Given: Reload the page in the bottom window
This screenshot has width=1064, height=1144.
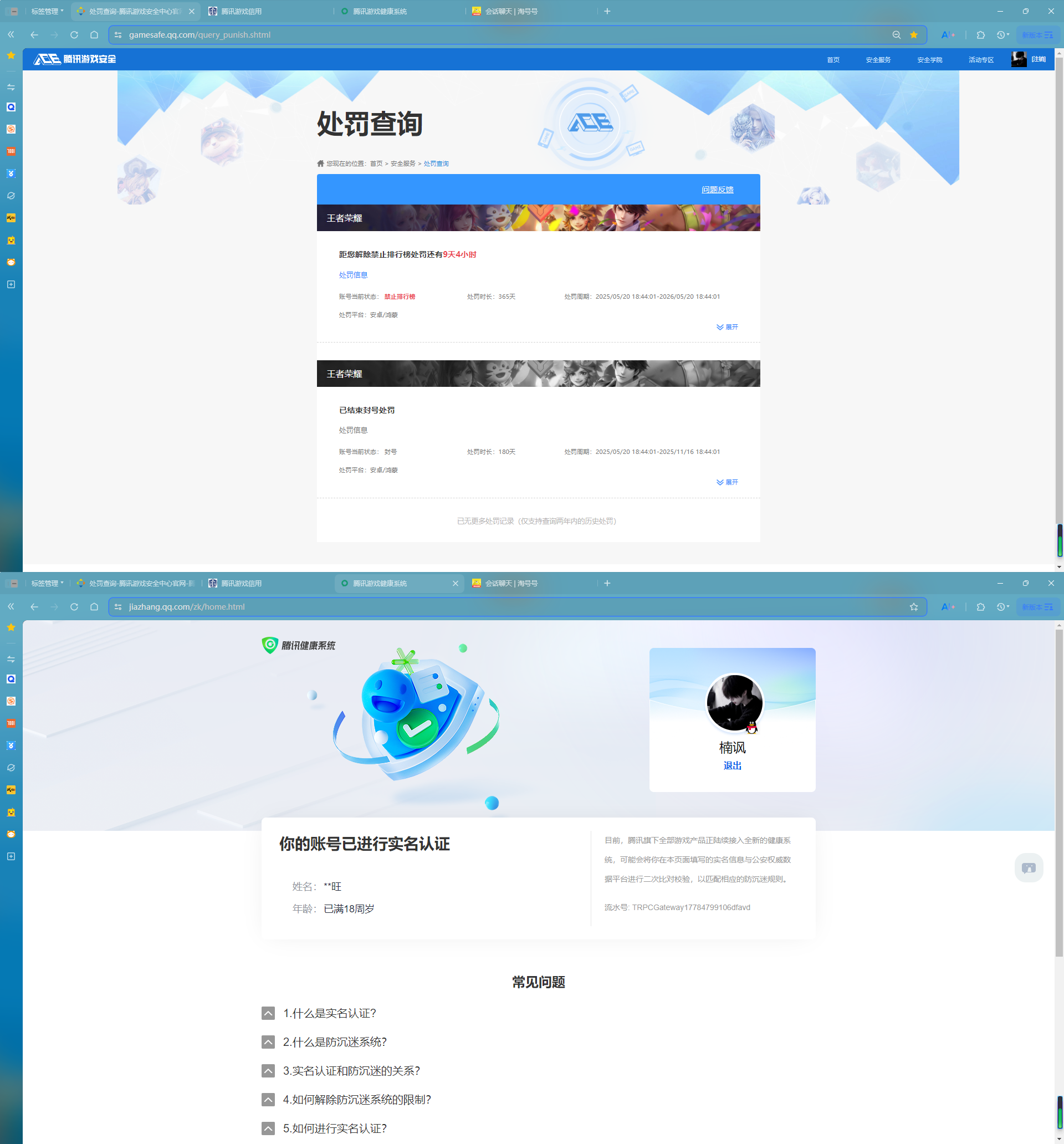Looking at the screenshot, I should tap(74, 606).
